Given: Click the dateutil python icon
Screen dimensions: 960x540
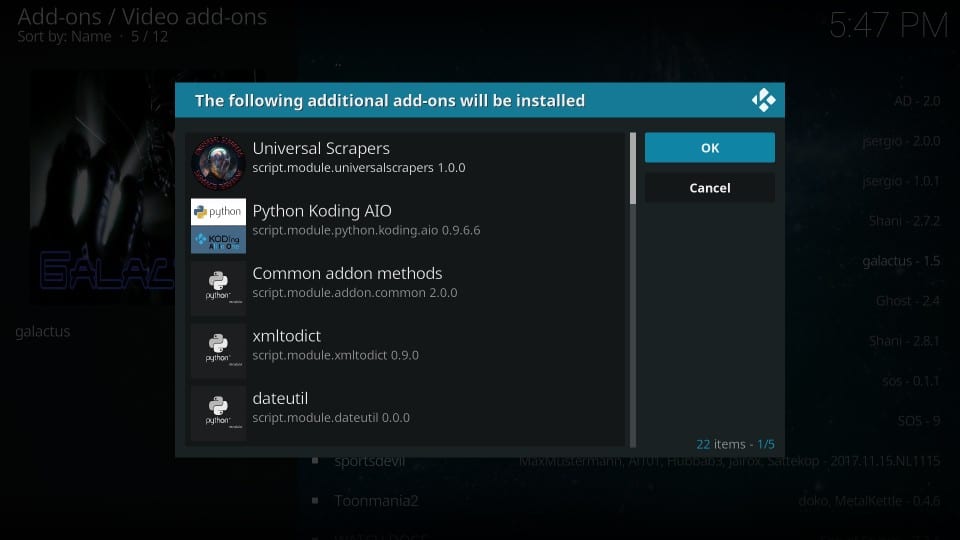Looking at the screenshot, I should [x=218, y=413].
